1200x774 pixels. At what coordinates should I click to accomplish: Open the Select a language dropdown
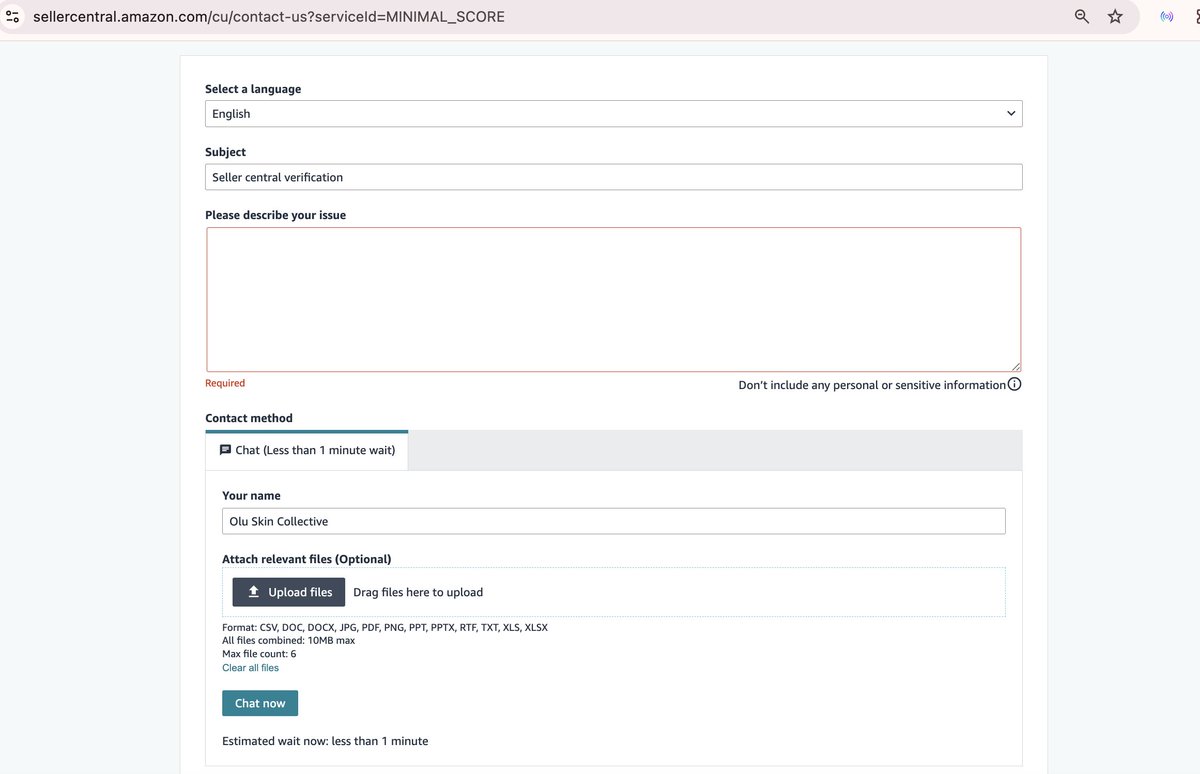614,114
